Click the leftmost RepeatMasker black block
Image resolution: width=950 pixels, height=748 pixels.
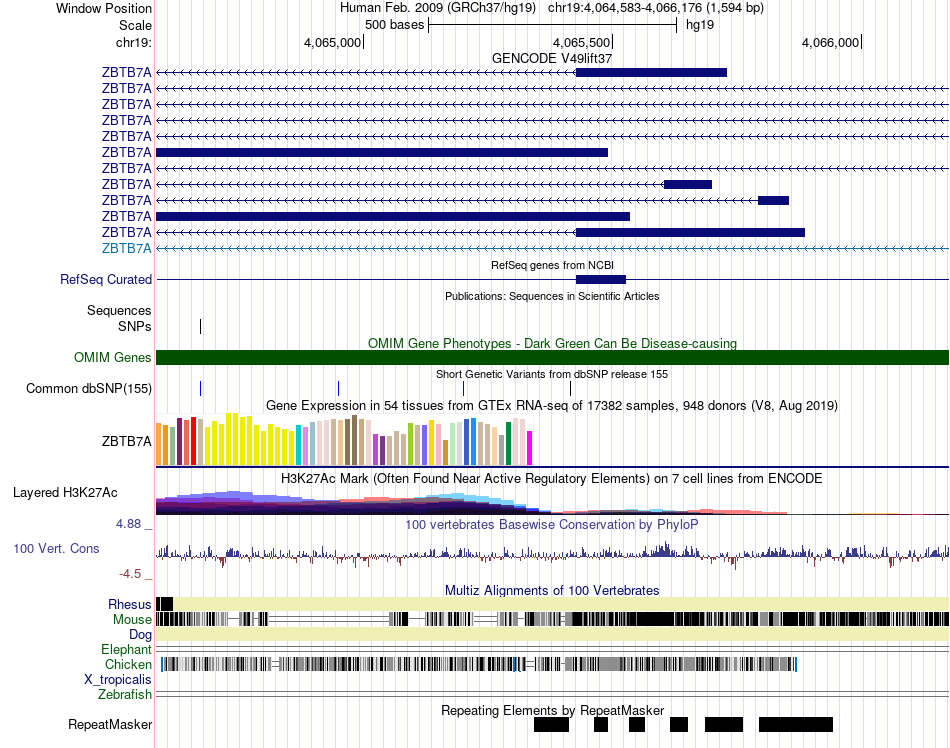(x=551, y=724)
